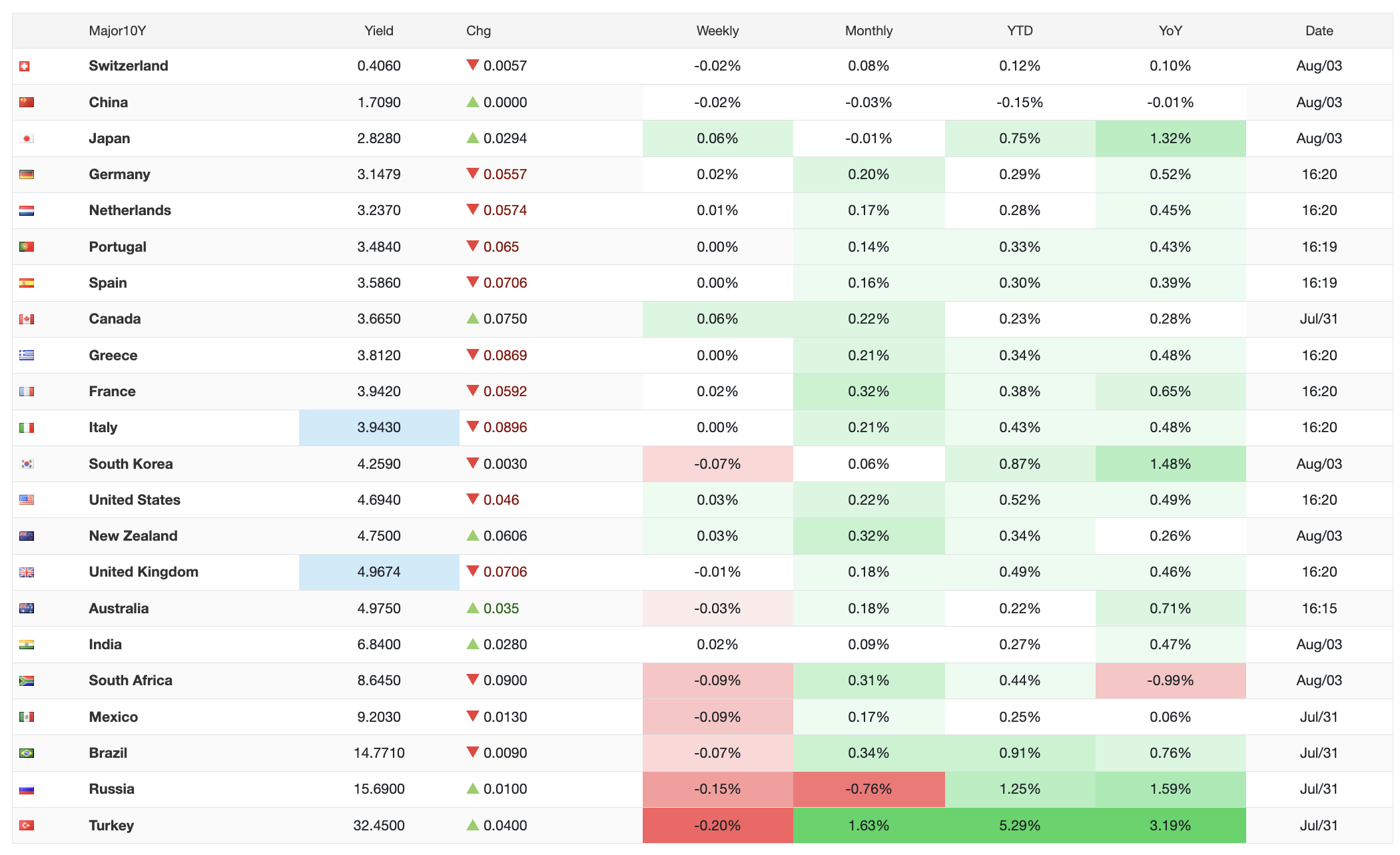Click the Japan flag icon

pos(27,139)
